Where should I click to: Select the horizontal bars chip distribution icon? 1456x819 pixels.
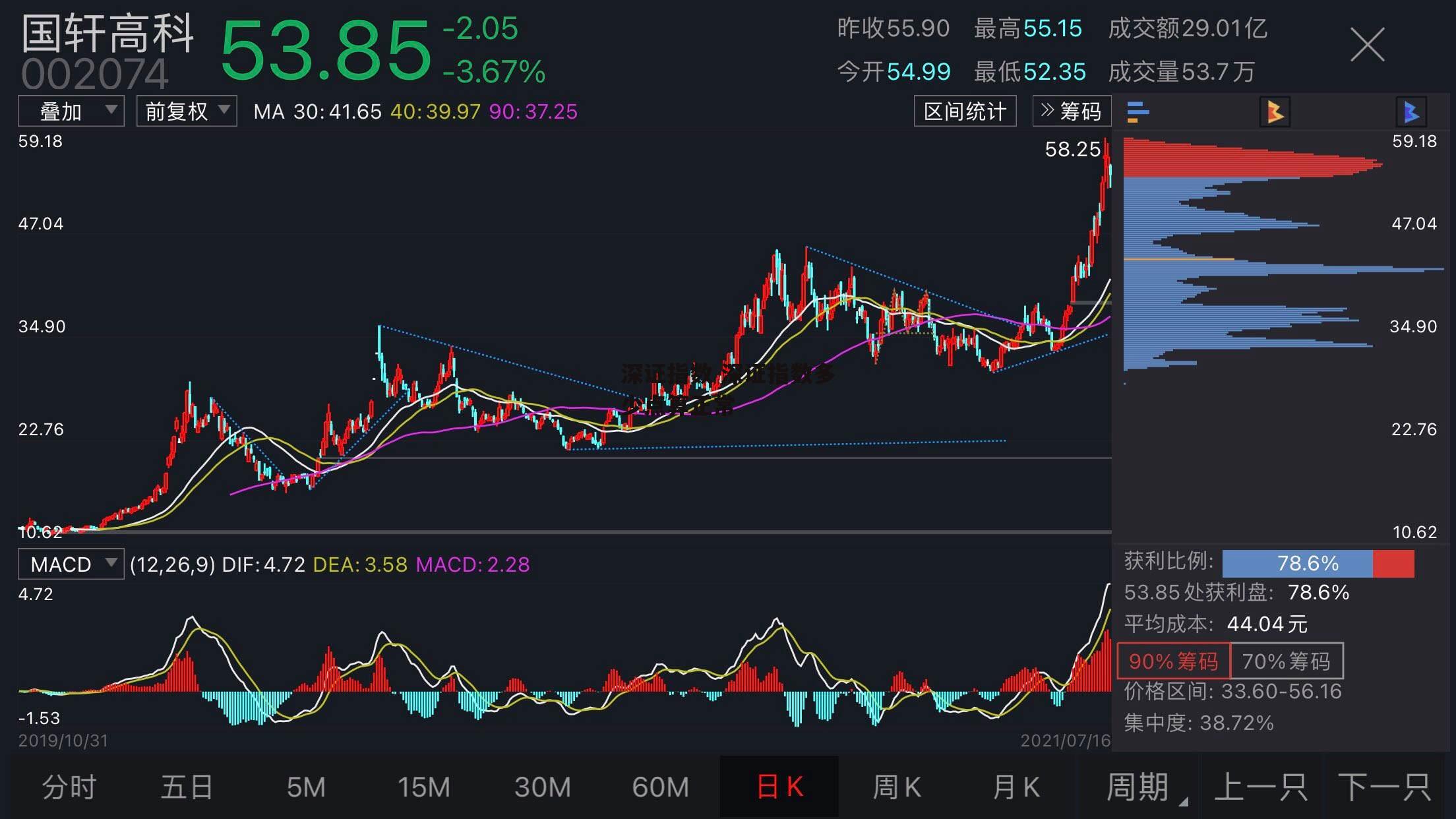pyautogui.click(x=1138, y=112)
